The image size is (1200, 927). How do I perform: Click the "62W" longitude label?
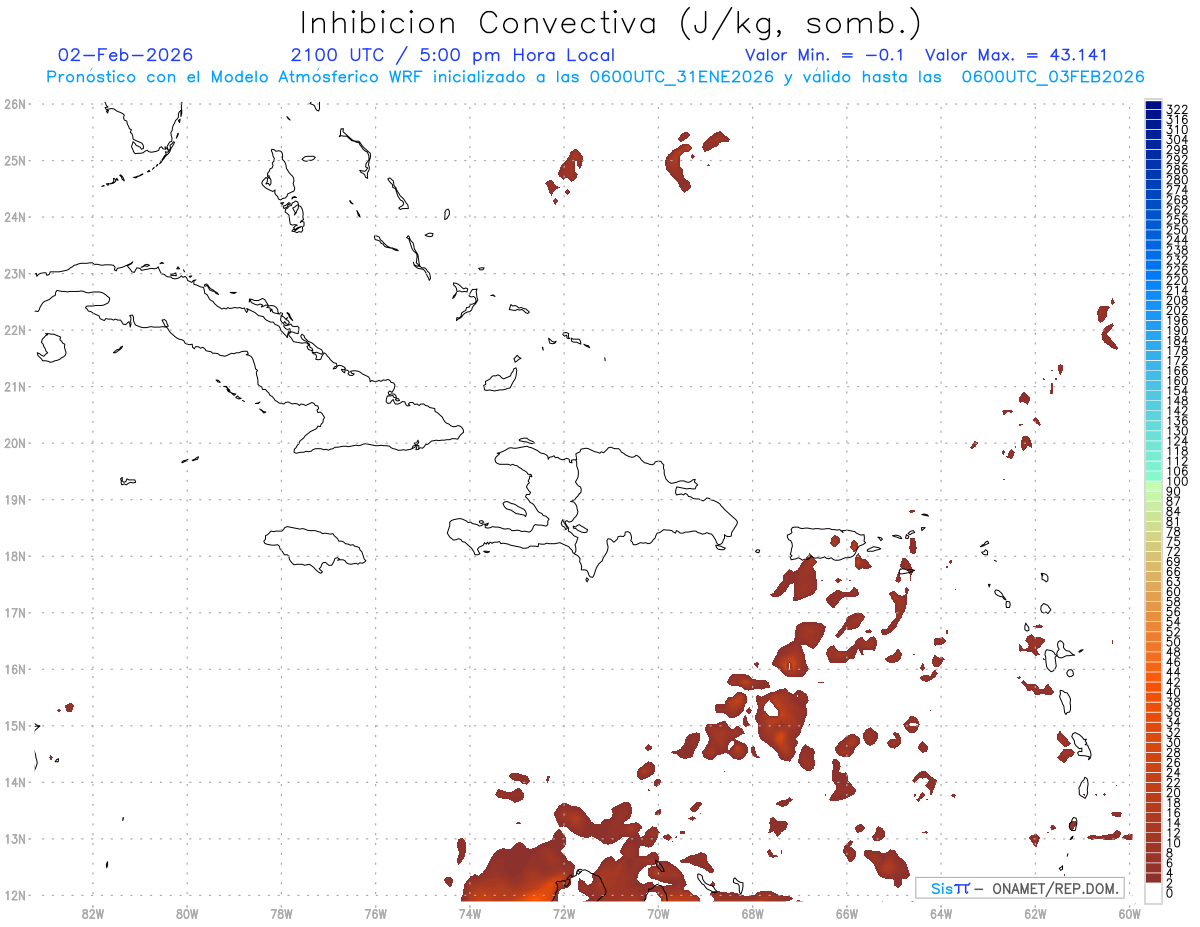coord(1035,912)
